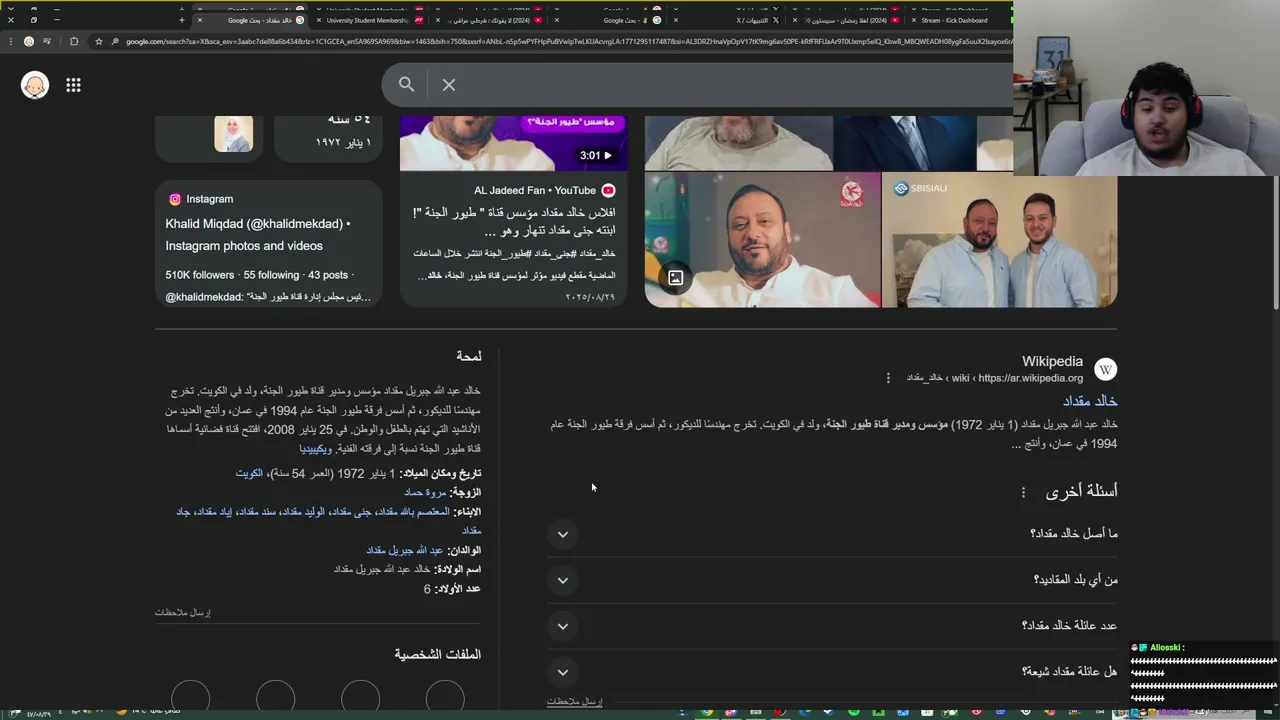Screen dimensions: 1280x720
Task: Click child link جنى مقداد
Action: [349, 511]
